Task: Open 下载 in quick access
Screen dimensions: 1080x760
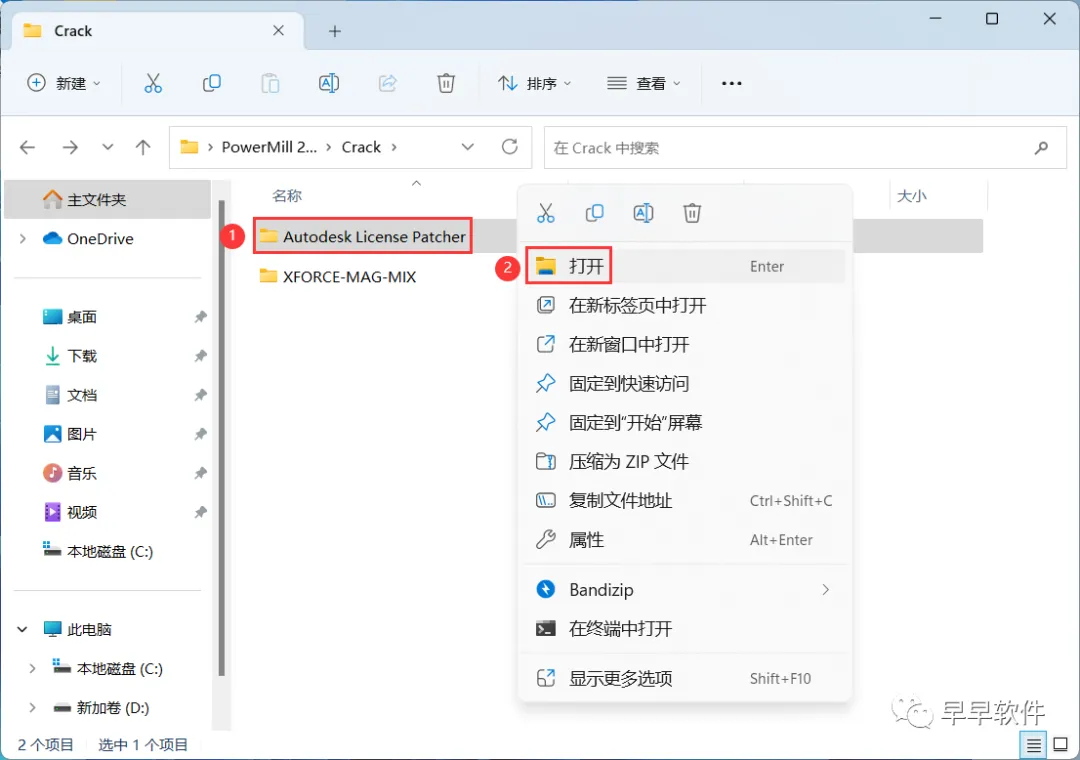Action: [69, 356]
